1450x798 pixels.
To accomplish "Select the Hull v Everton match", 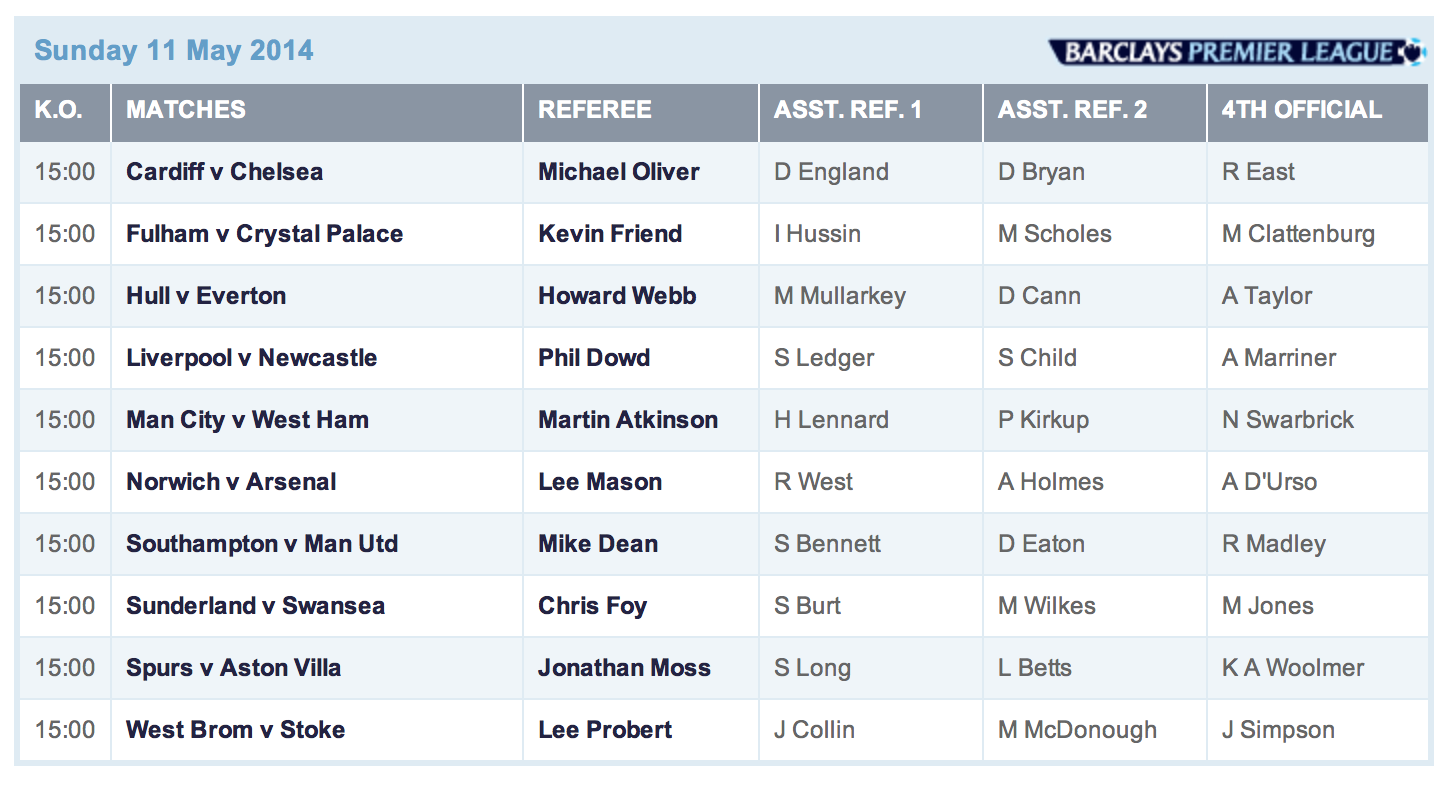I will (206, 296).
